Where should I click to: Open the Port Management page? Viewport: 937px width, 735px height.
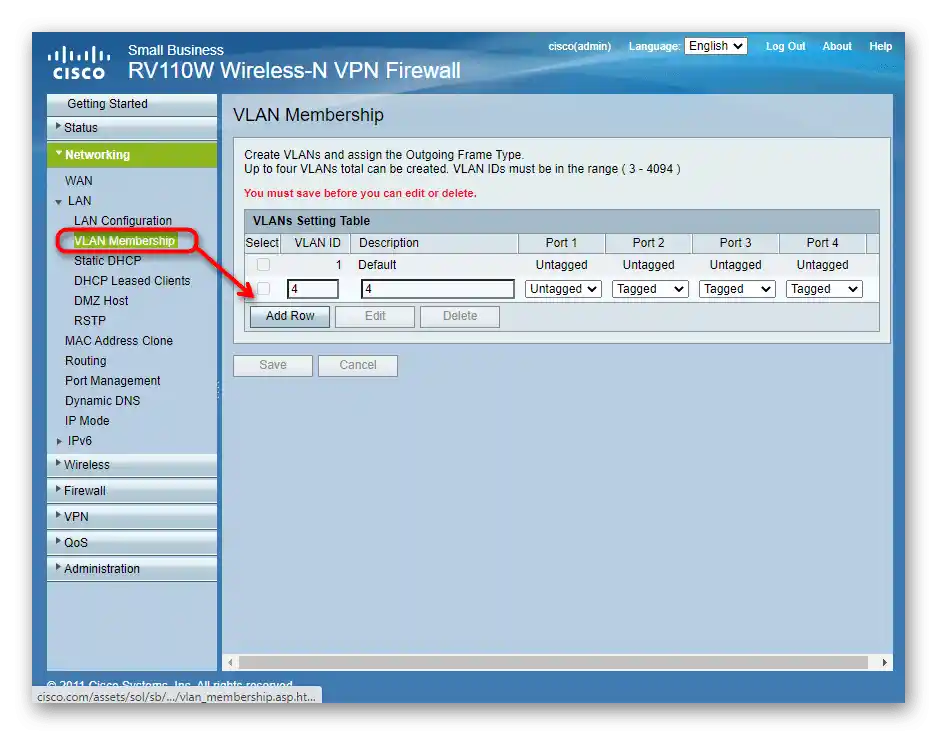[x=112, y=381]
